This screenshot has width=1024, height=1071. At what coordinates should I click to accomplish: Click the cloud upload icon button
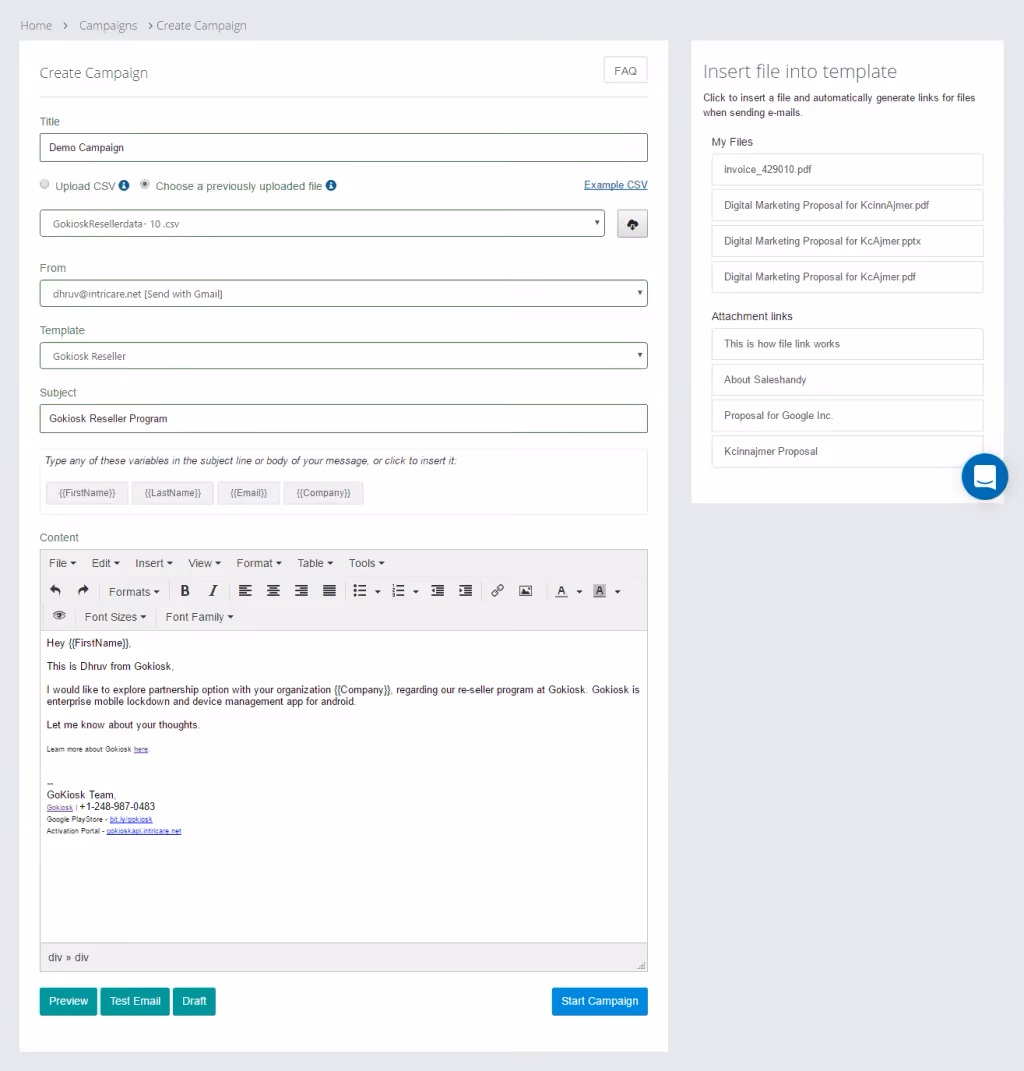tap(633, 224)
